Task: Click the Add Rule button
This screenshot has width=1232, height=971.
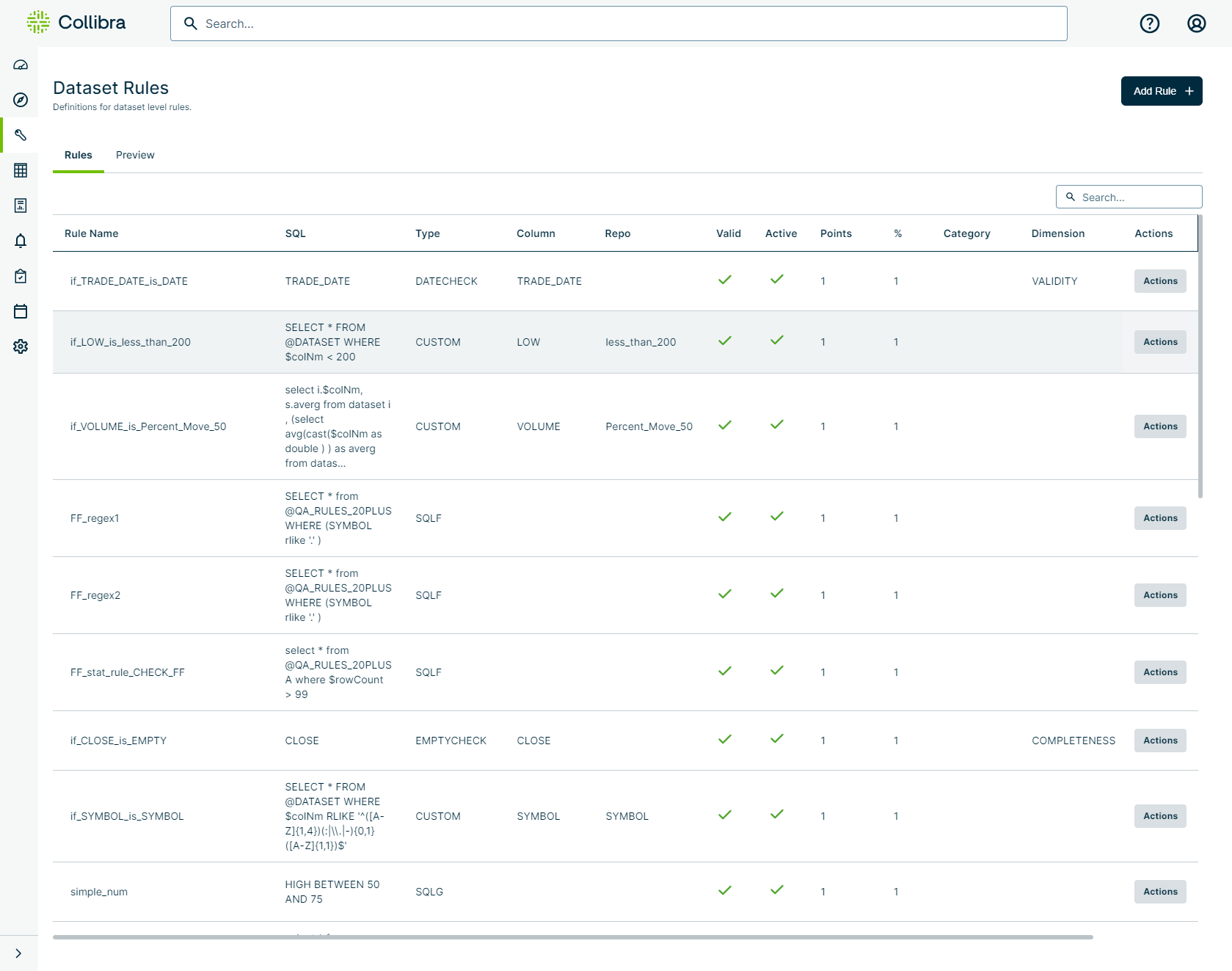Action: point(1161,91)
